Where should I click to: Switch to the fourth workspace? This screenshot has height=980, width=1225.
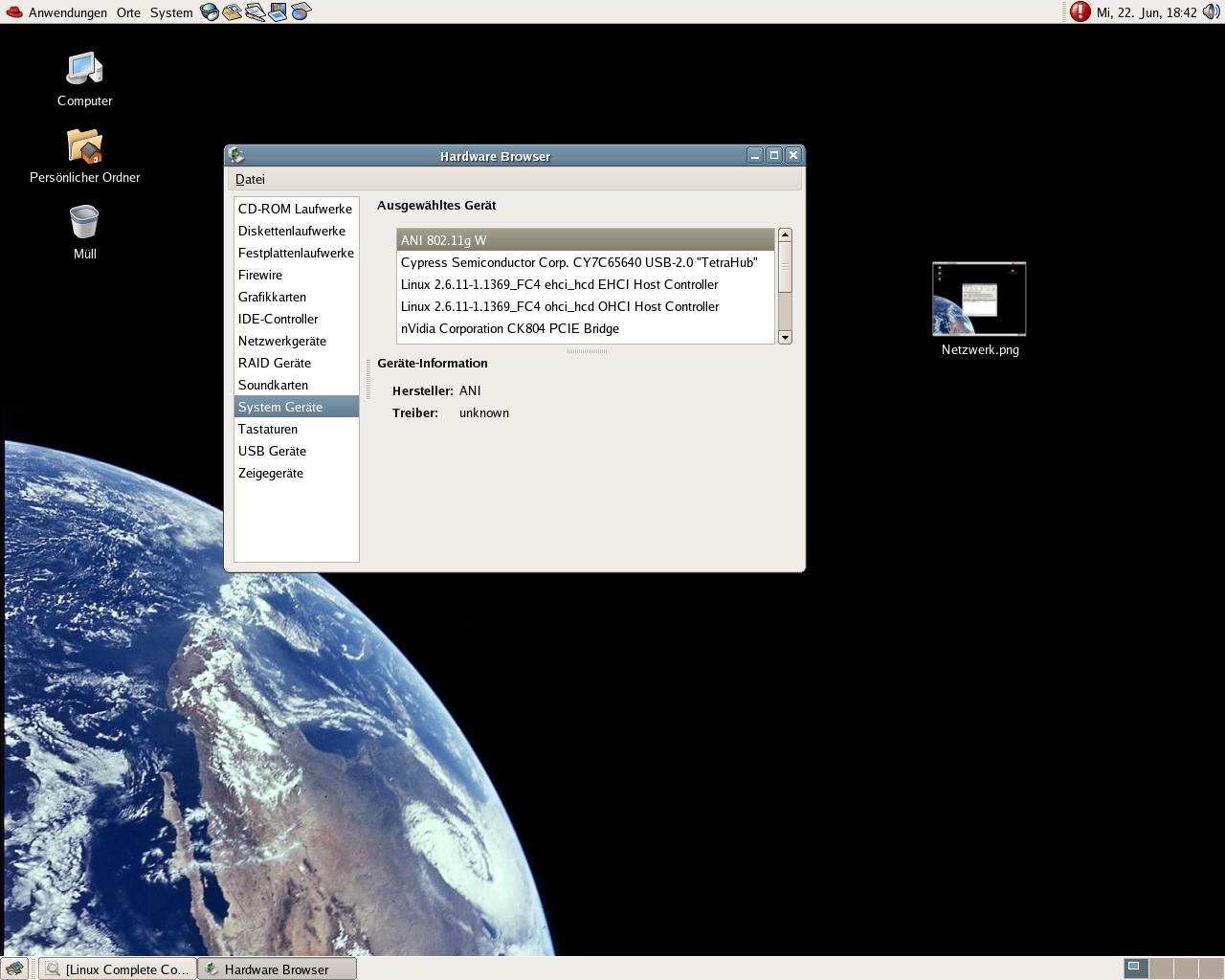coord(1210,969)
